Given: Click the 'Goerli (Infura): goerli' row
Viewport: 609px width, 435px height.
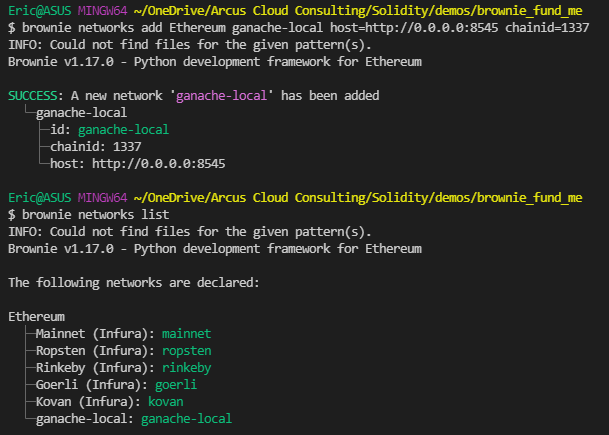Looking at the screenshot, I should coord(116,385).
